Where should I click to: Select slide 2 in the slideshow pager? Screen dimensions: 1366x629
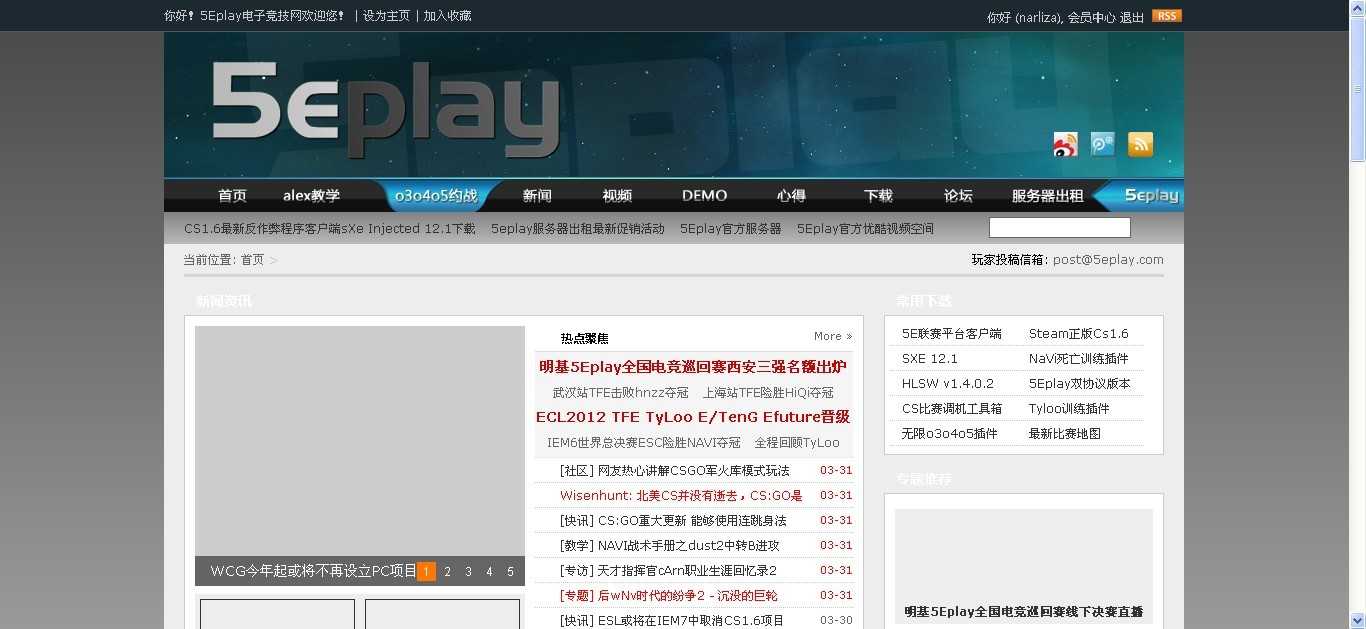tap(447, 572)
